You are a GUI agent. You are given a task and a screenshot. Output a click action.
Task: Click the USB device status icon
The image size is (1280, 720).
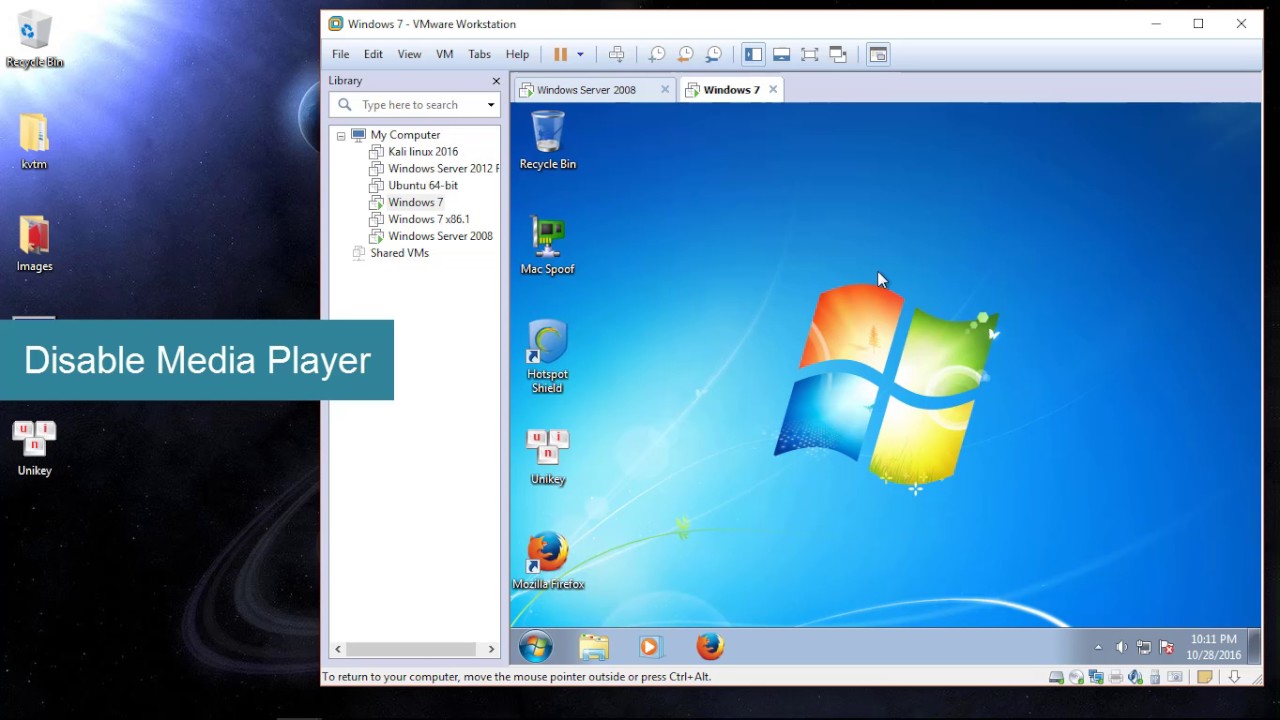point(1155,677)
